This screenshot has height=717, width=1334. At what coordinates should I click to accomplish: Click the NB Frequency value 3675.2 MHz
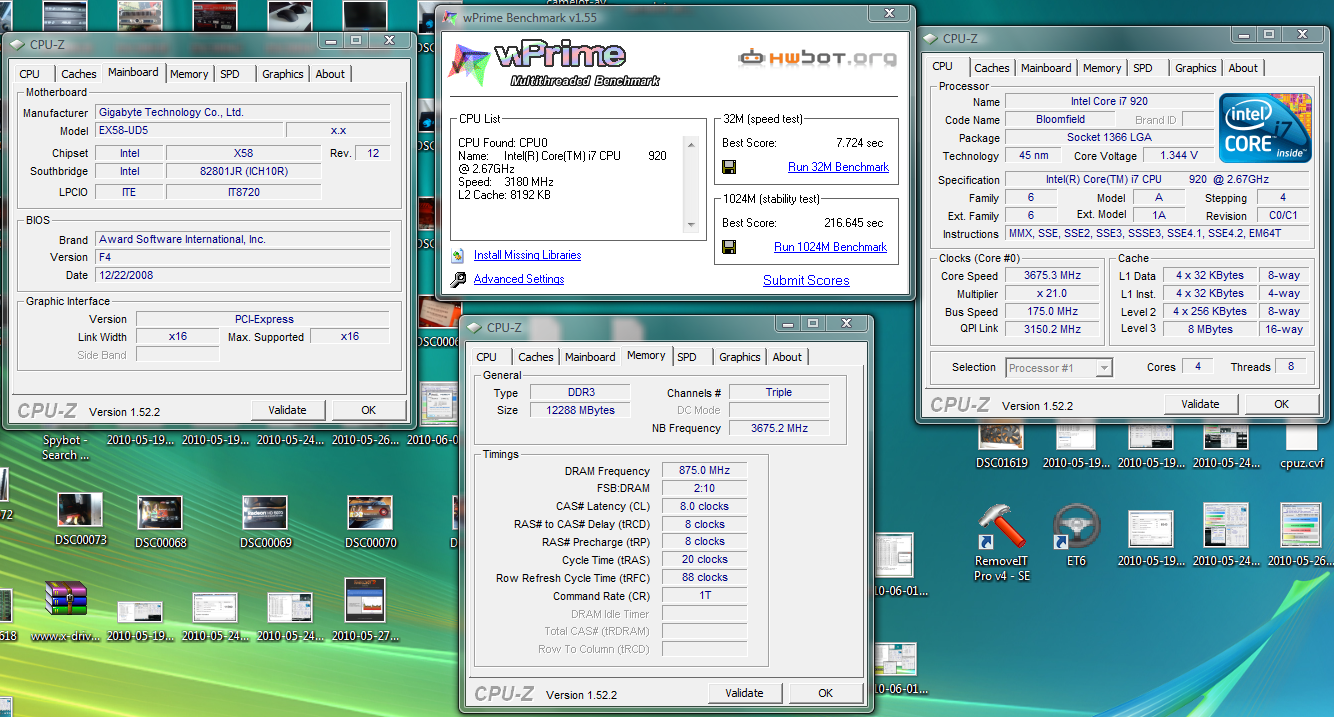click(779, 428)
